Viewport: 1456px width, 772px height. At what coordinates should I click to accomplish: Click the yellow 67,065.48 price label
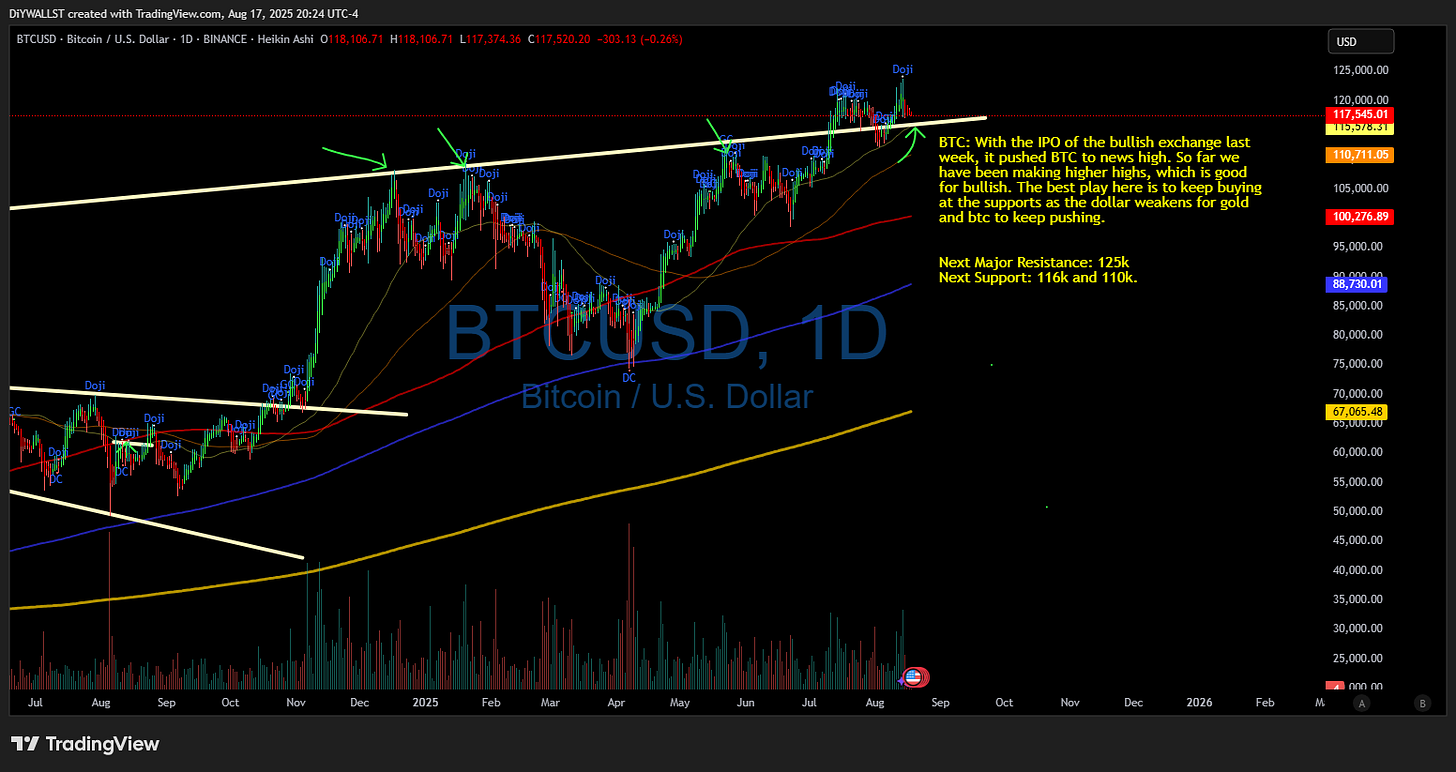(1357, 412)
